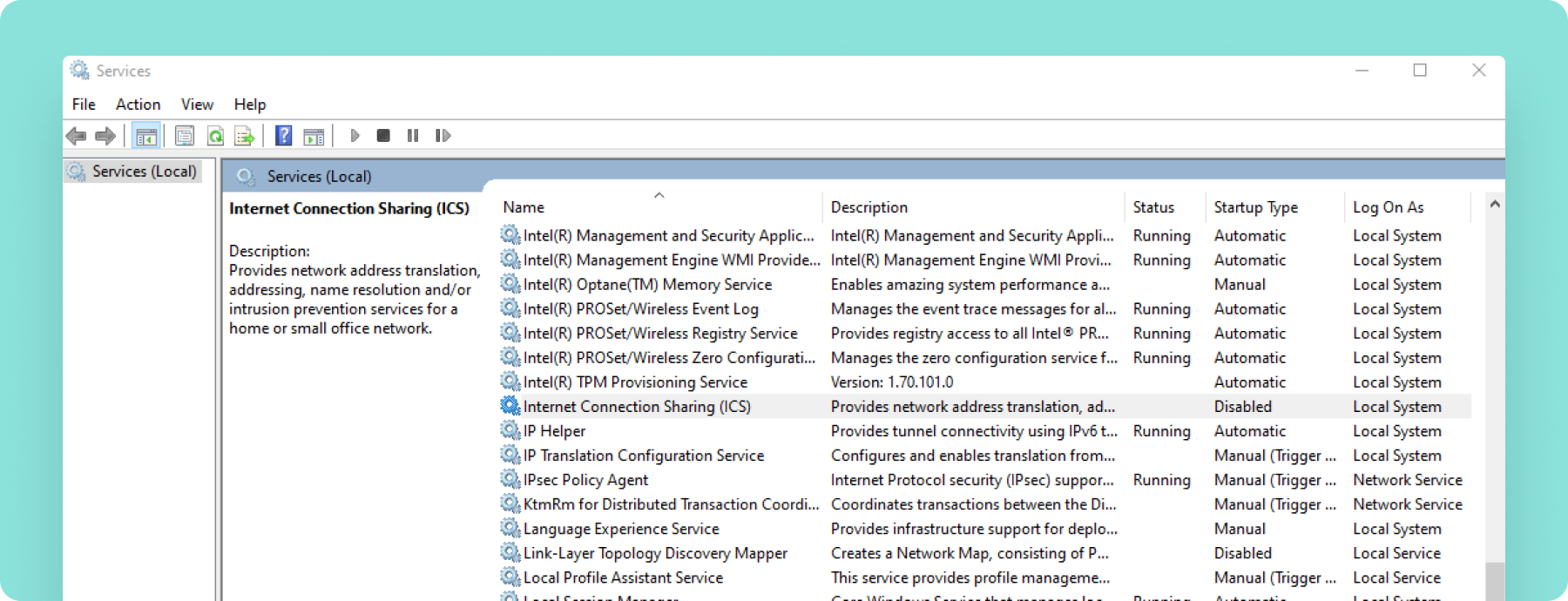
Task: Click gear icon of Link-Layer Topology Discovery Mapper
Action: click(x=510, y=551)
